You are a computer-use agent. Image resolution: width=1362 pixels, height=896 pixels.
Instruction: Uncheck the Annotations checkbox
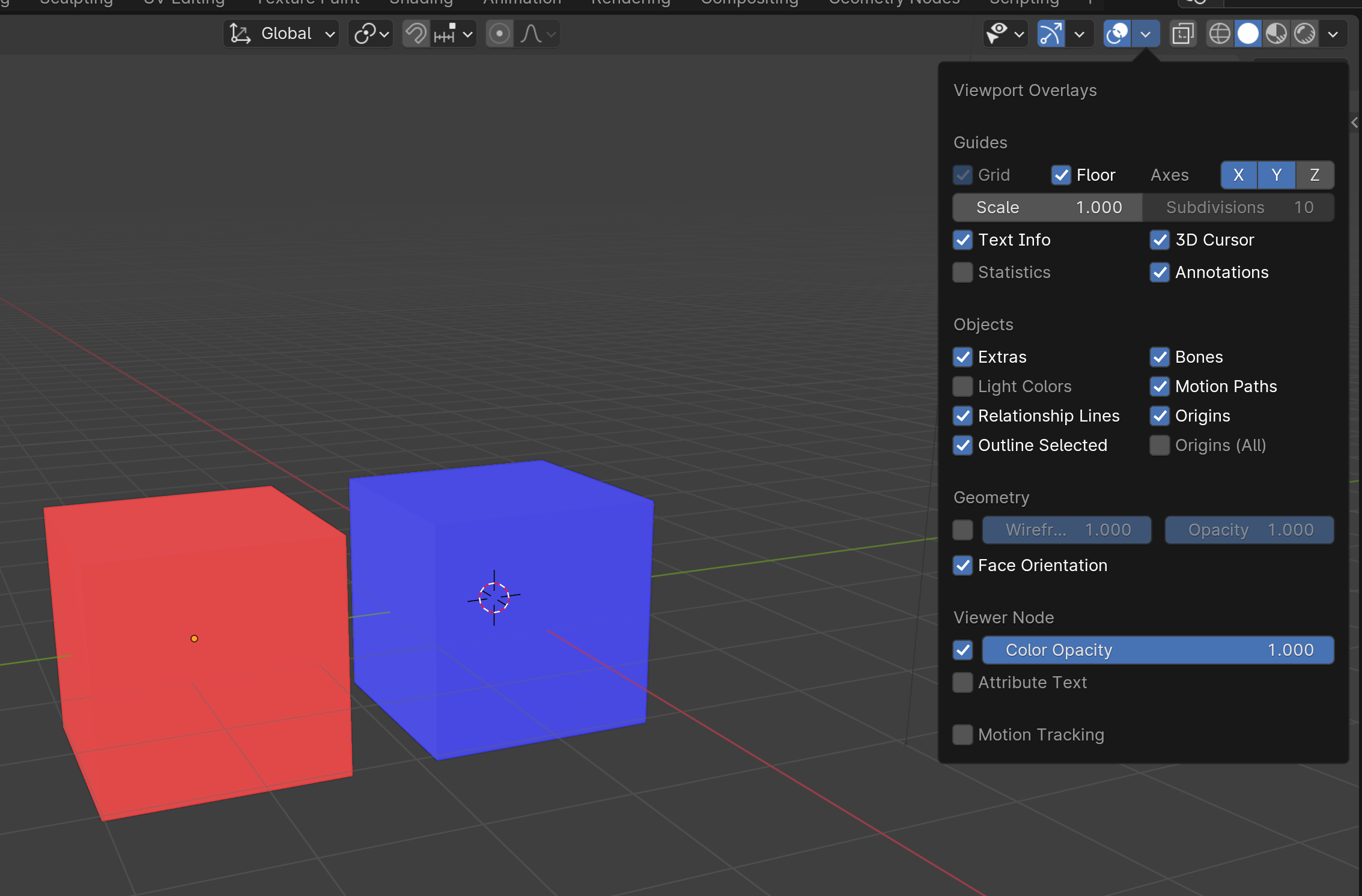click(x=1160, y=273)
